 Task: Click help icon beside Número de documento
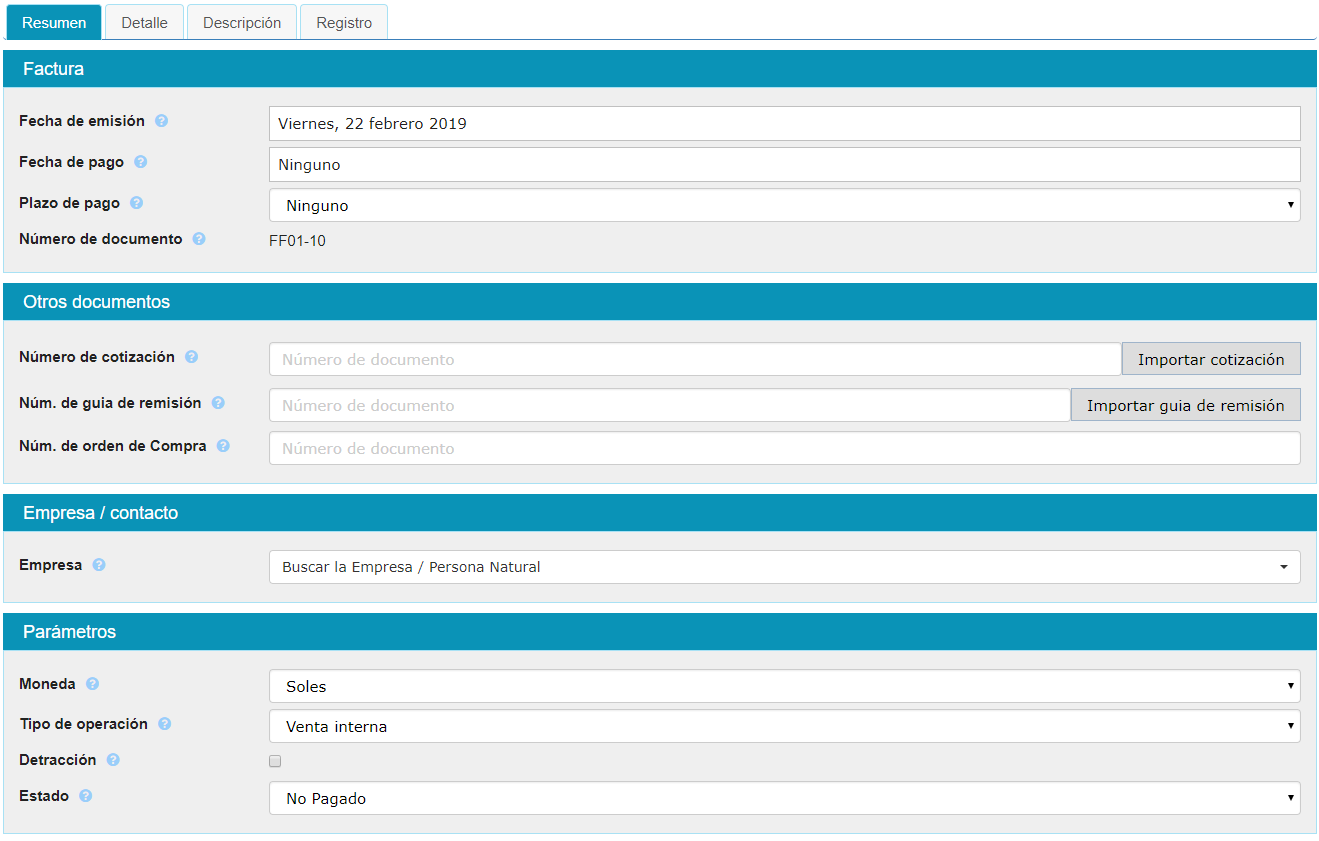coord(199,239)
